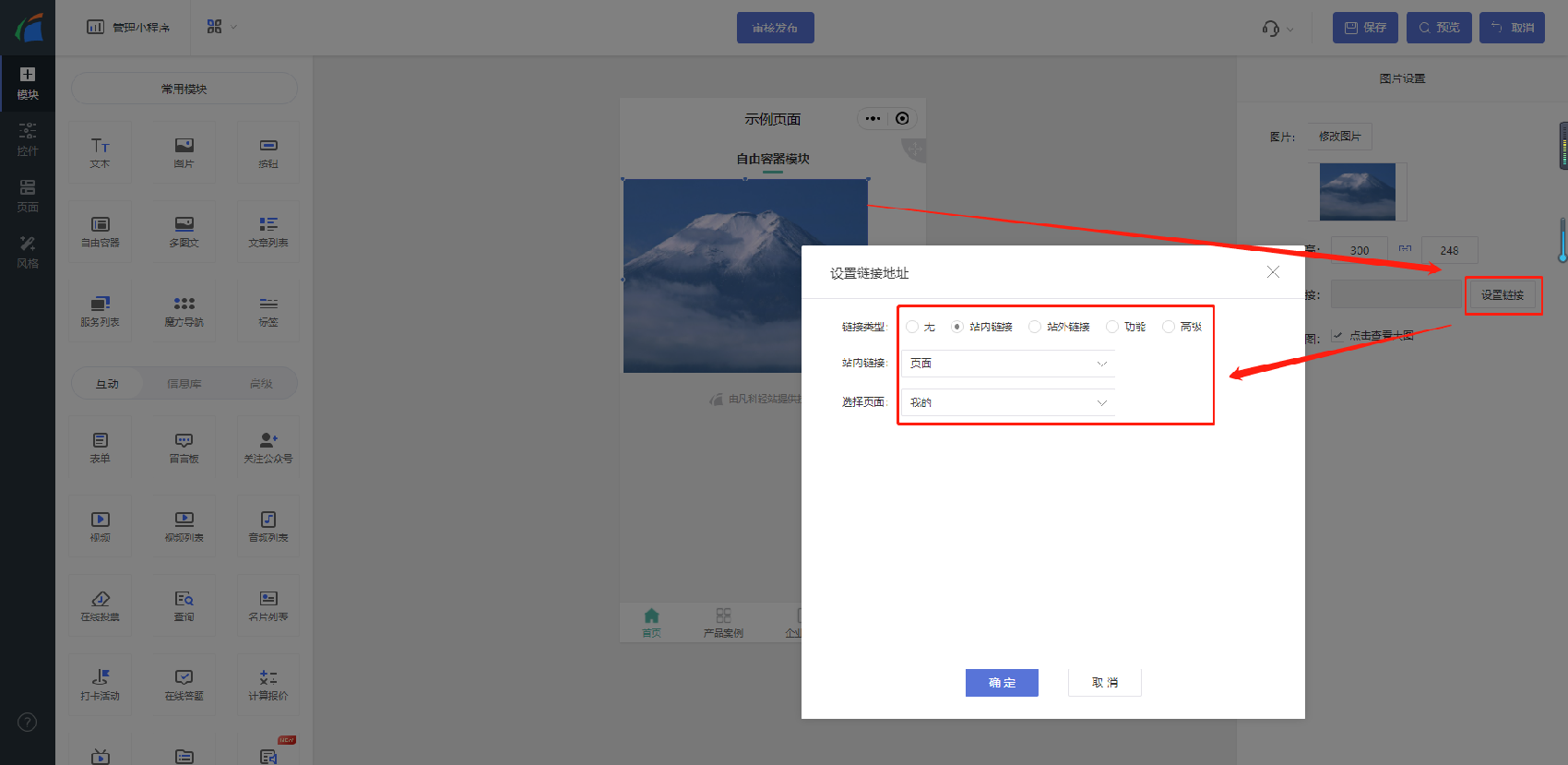1568x765 pixels.
Task: Select the 首页 tab in phone preview
Action: coord(652,623)
